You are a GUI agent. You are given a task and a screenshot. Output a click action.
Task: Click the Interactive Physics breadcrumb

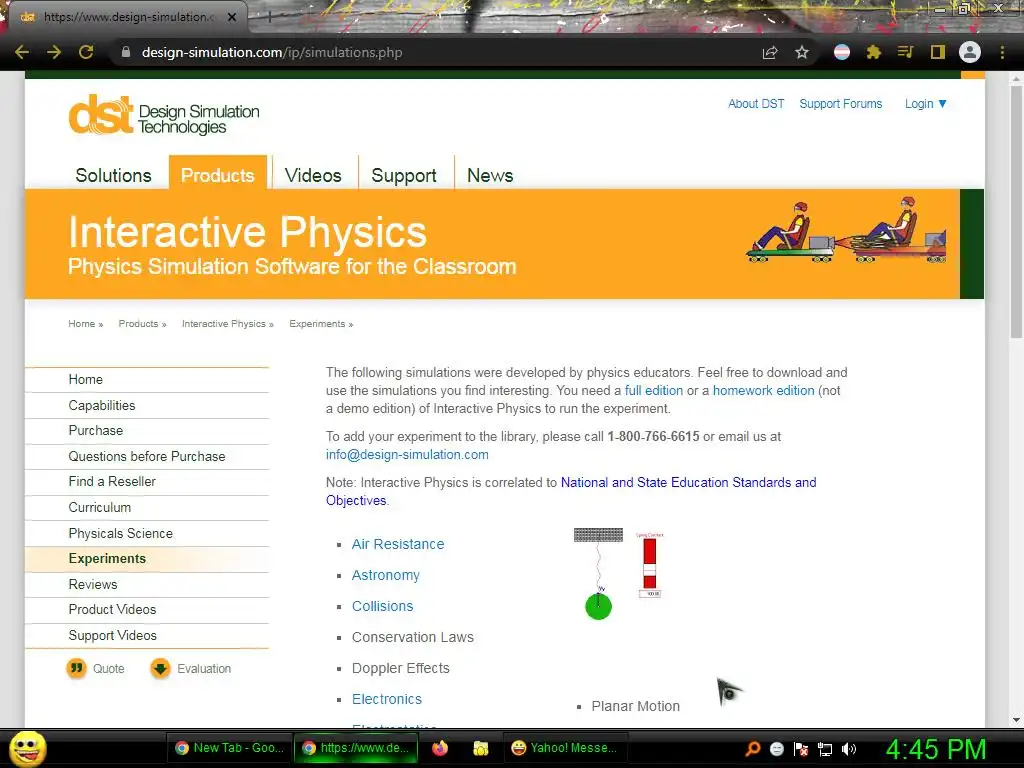[x=224, y=324]
